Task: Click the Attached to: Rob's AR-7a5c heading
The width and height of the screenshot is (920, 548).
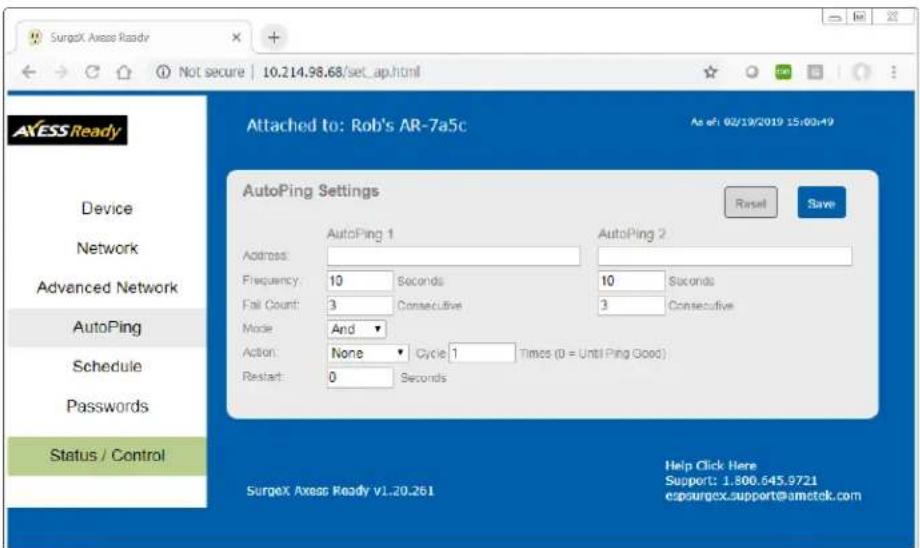Action: (x=356, y=126)
